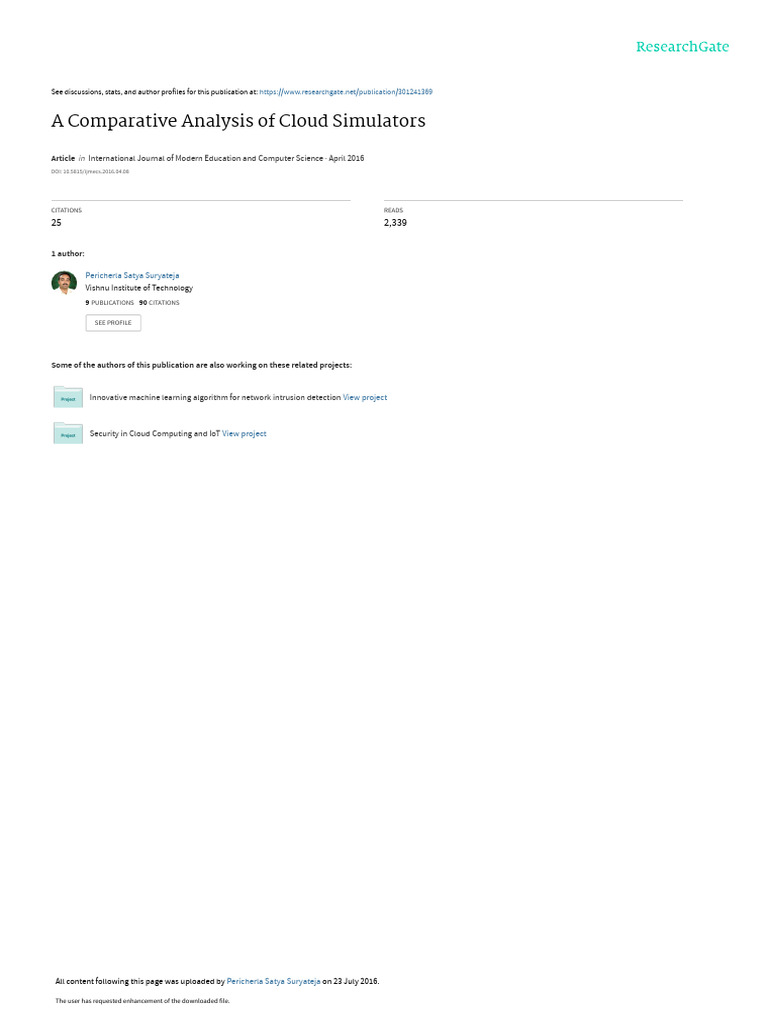The height and width of the screenshot is (1024, 768).
Task: Click the Security in Cloud project folder icon
Action: (68, 433)
